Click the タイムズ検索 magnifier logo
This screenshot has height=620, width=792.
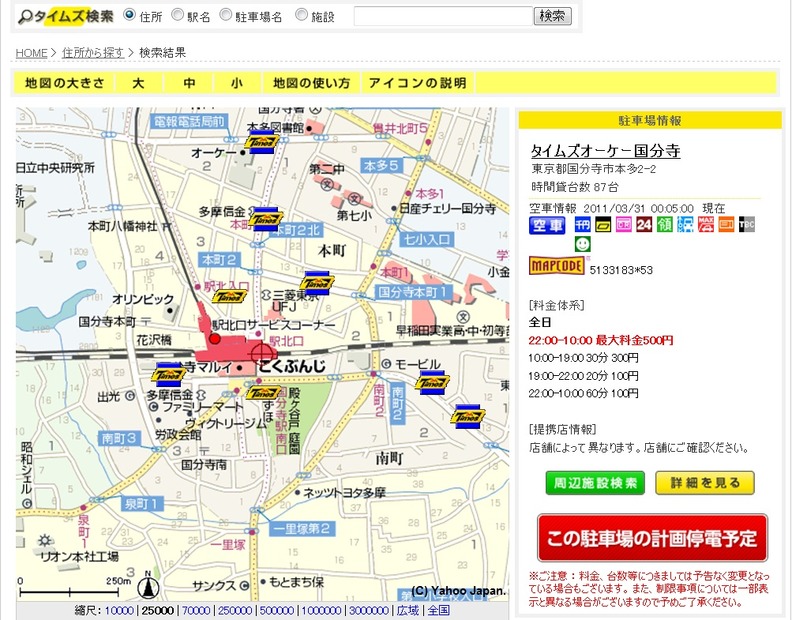click(x=66, y=16)
